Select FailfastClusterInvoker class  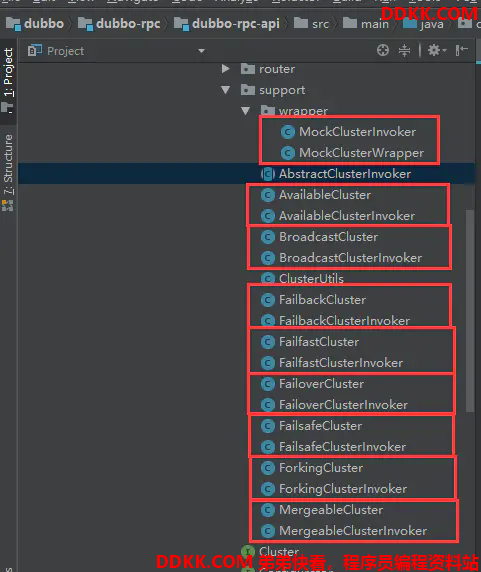(341, 363)
